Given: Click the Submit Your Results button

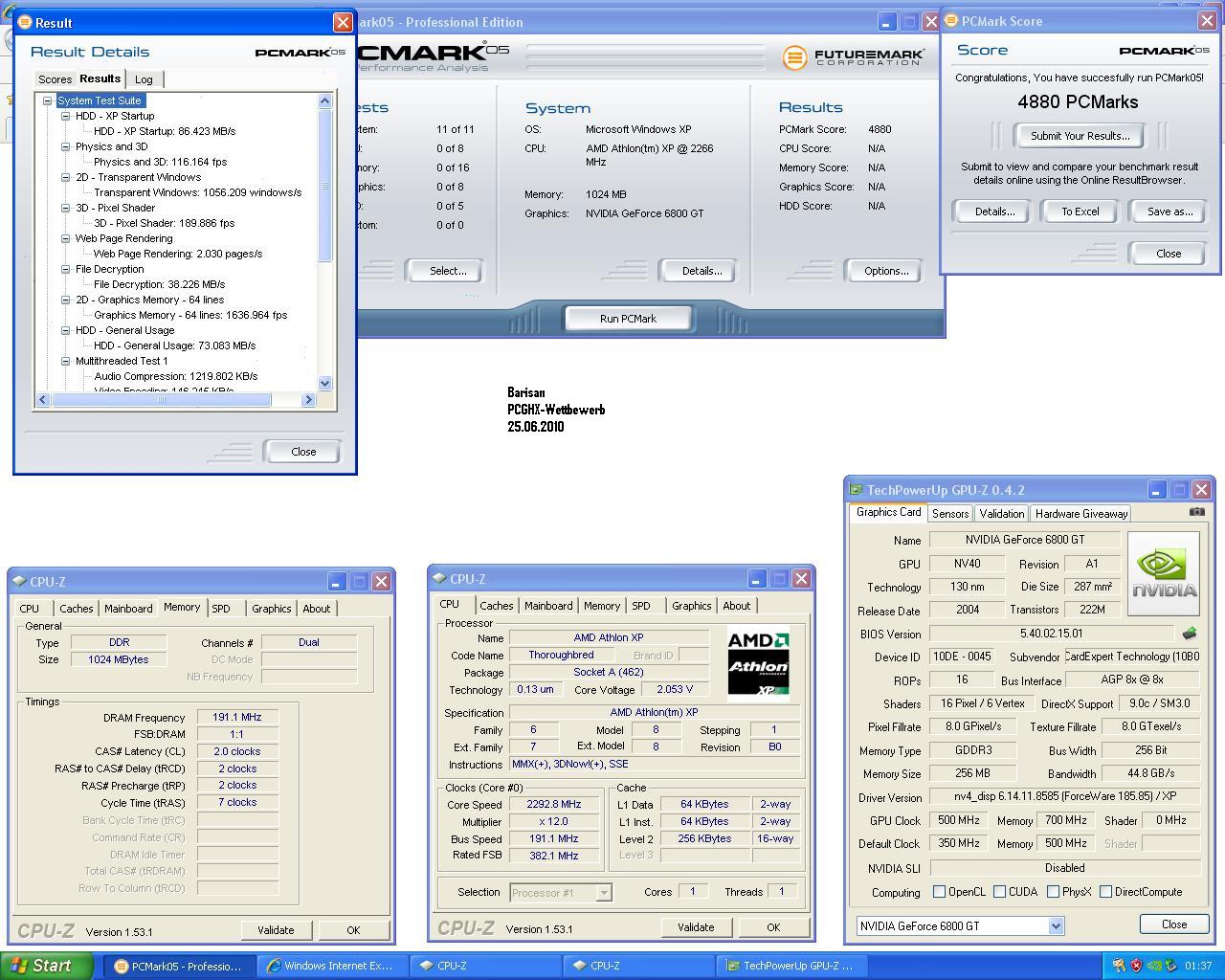Looking at the screenshot, I should tap(1080, 136).
